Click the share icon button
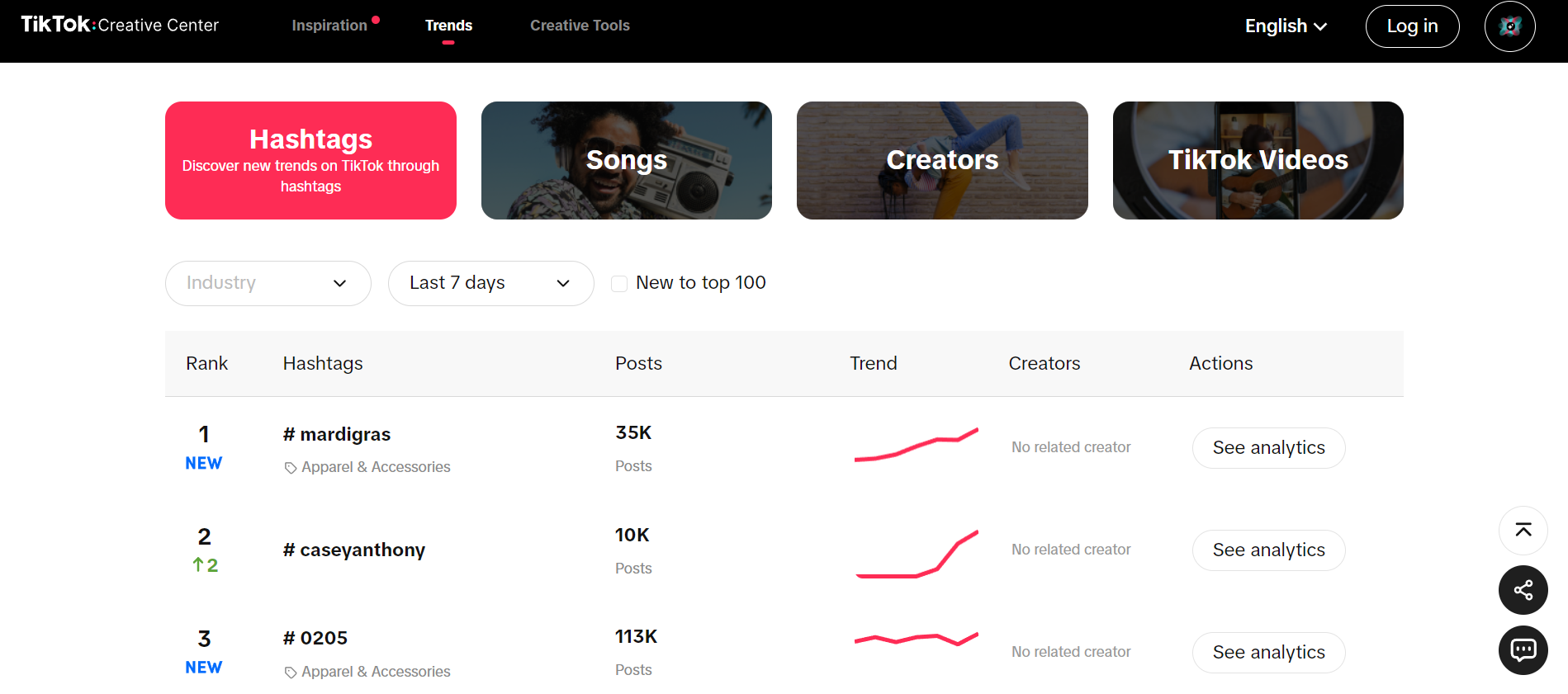 tap(1523, 590)
